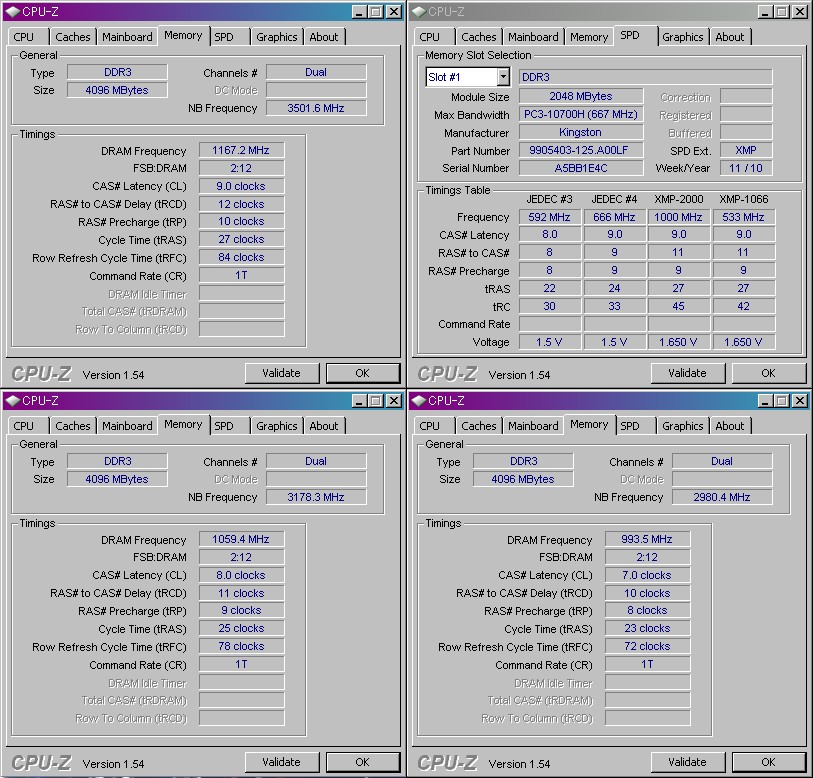Click the Serial Number A5BB1E4C
Viewport: 813px width, 778px height.
point(581,168)
